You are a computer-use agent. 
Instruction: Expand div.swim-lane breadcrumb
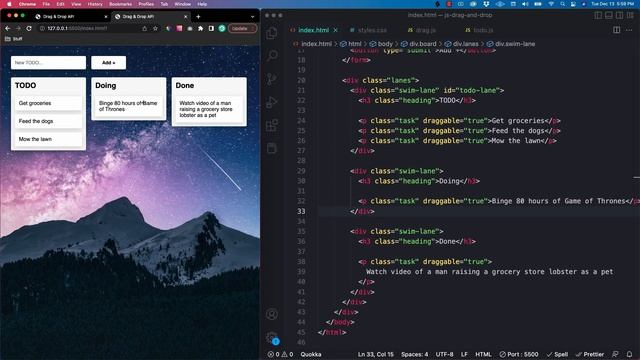pyautogui.click(x=511, y=44)
